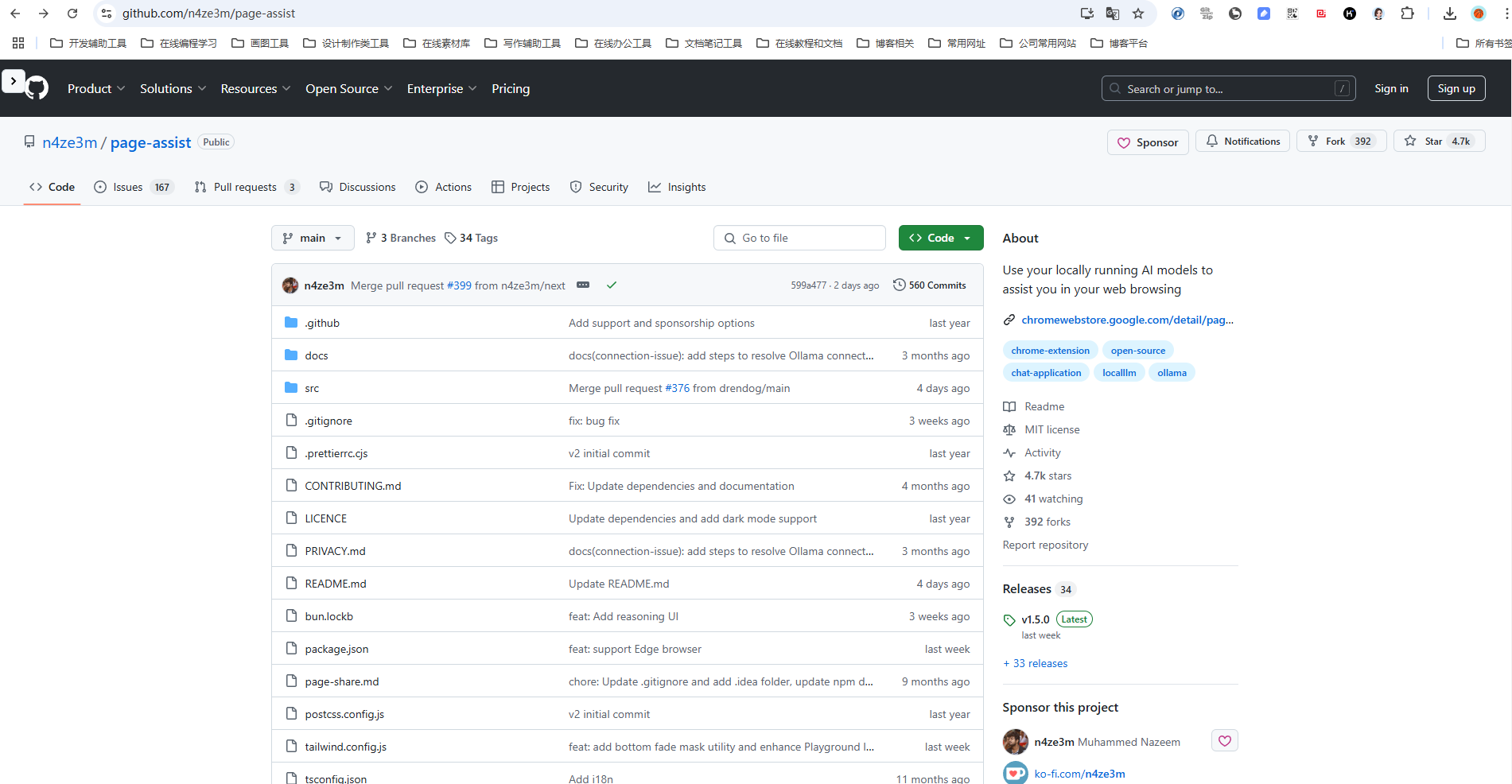This screenshot has height=784, width=1512.
Task: Open the Discussions tab
Action: pyautogui.click(x=358, y=187)
